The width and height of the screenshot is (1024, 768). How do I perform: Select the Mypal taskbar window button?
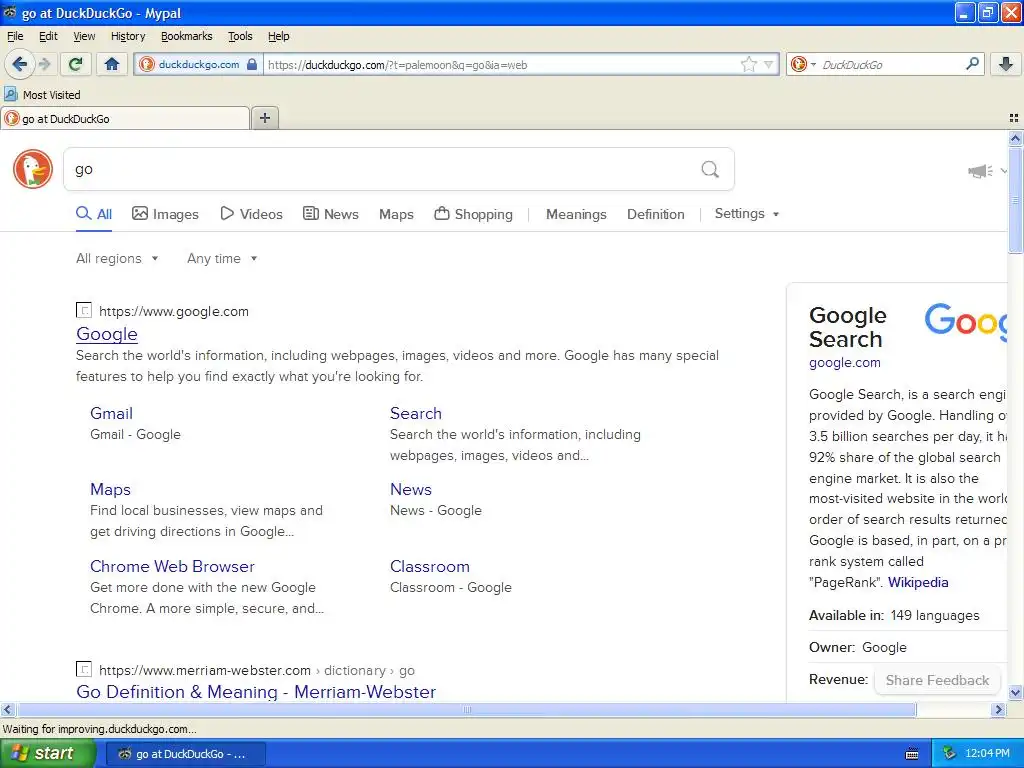[185, 754]
